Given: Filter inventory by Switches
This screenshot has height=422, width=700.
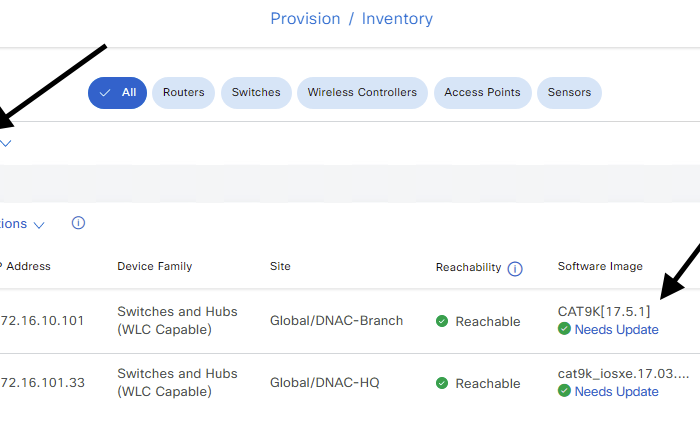Looking at the screenshot, I should coord(256,93).
